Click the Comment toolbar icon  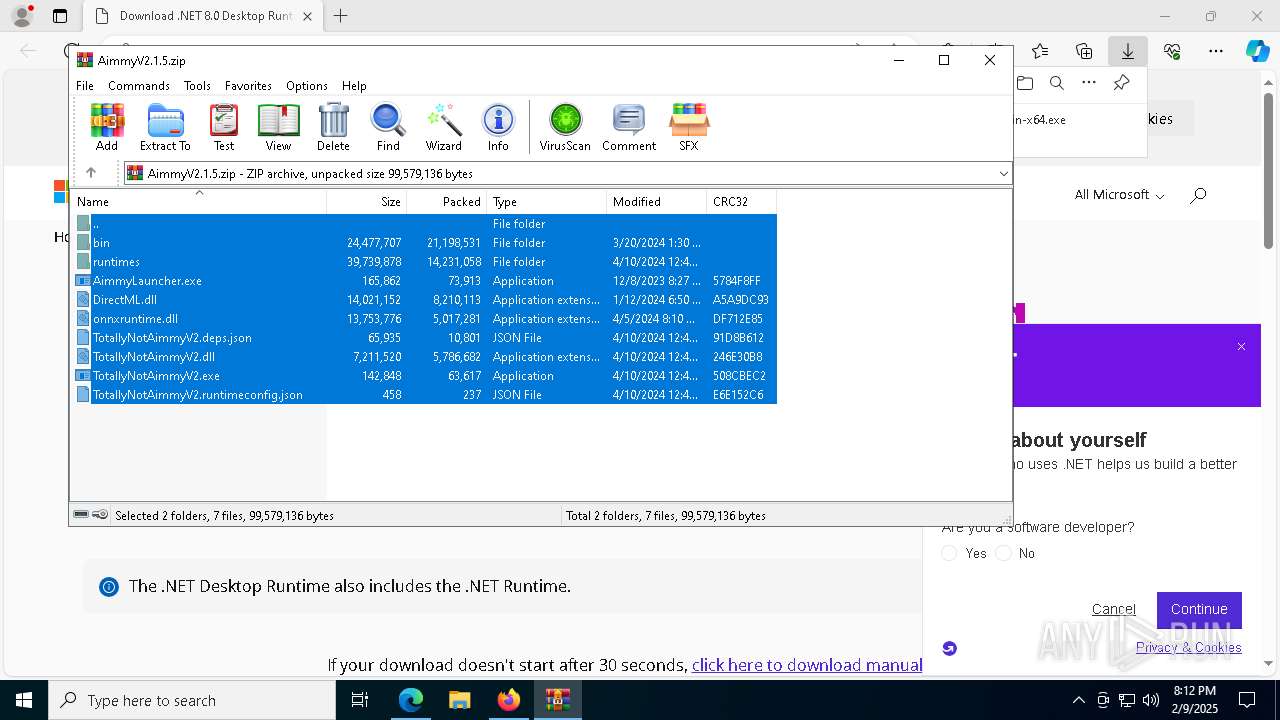pyautogui.click(x=629, y=127)
